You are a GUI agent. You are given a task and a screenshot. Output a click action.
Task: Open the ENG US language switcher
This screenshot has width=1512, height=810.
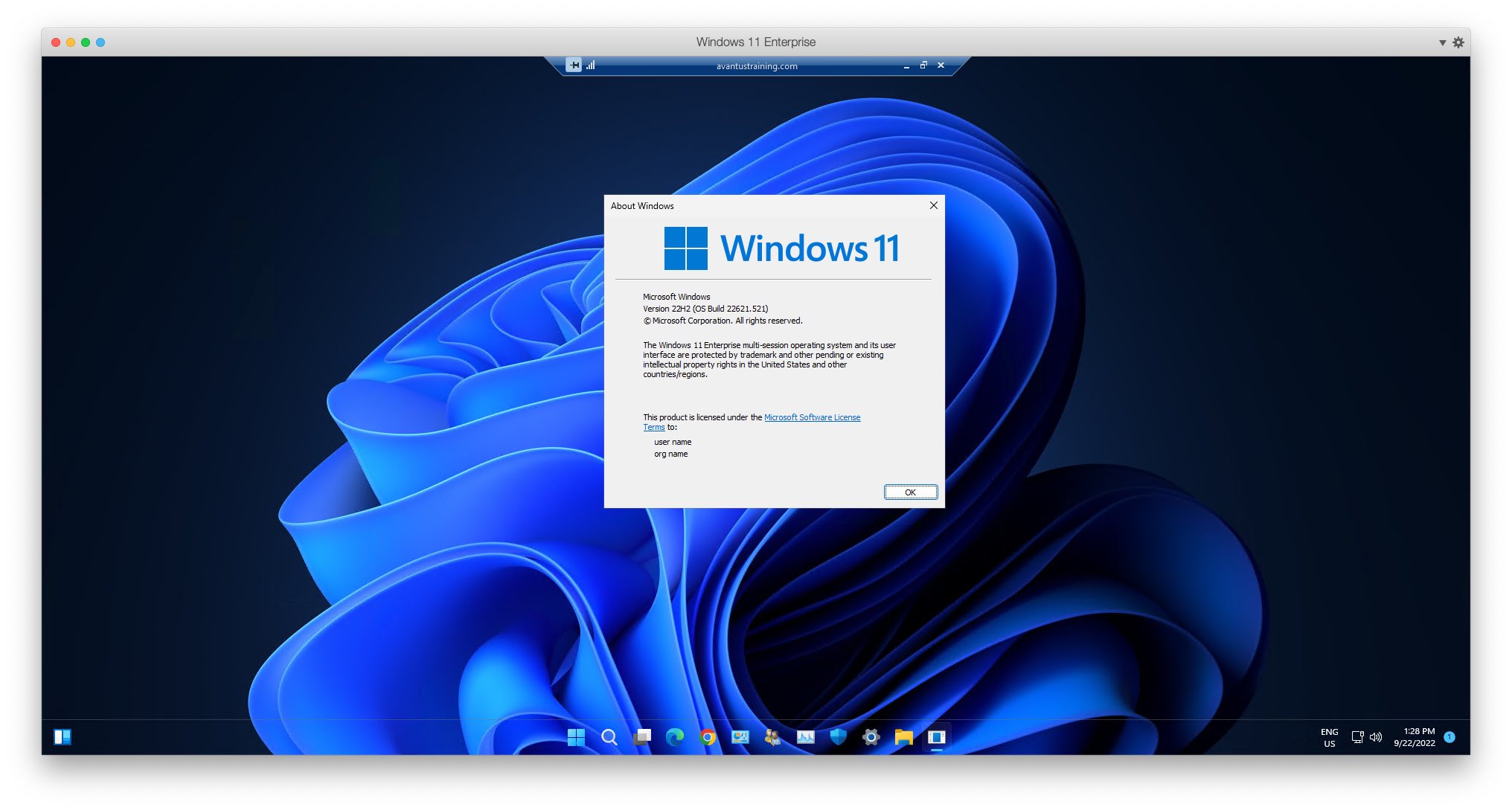[1329, 737]
